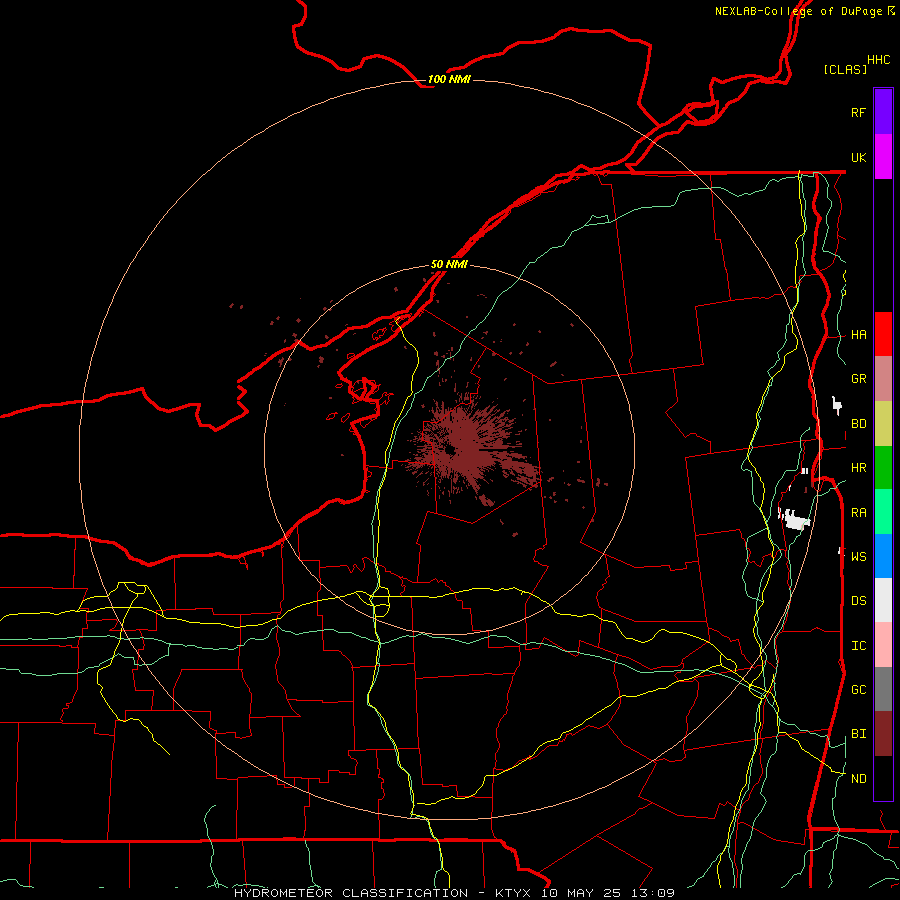This screenshot has height=900, width=900.
Task: Click the HYDROMETEOR CLASSIFICATION title text
Action: (x=351, y=893)
